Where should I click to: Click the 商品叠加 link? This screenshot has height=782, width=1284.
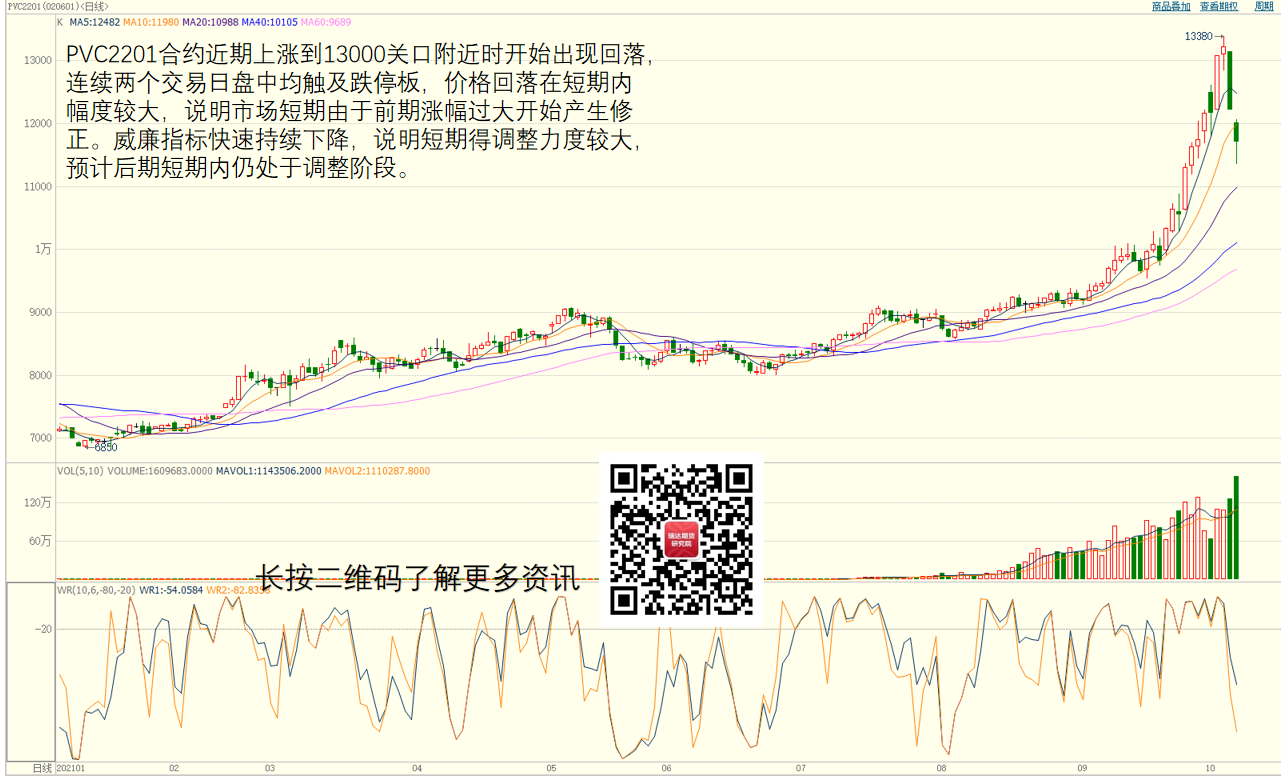[x=1170, y=7]
